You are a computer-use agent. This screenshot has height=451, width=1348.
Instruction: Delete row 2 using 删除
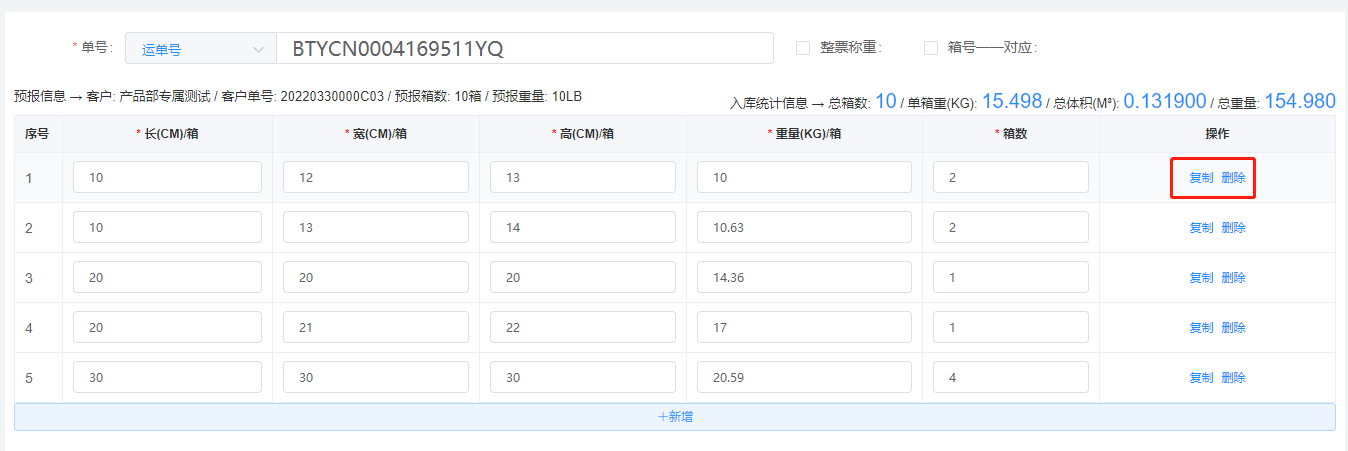(x=1233, y=228)
